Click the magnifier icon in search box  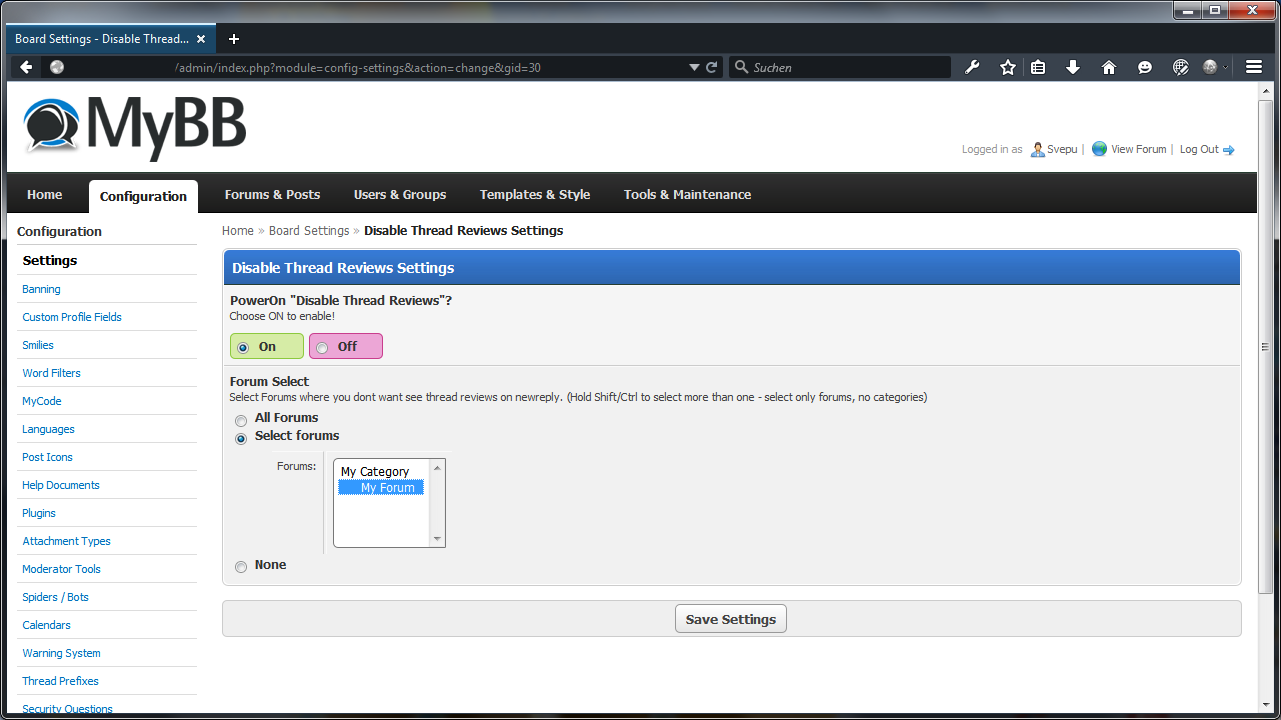741,67
